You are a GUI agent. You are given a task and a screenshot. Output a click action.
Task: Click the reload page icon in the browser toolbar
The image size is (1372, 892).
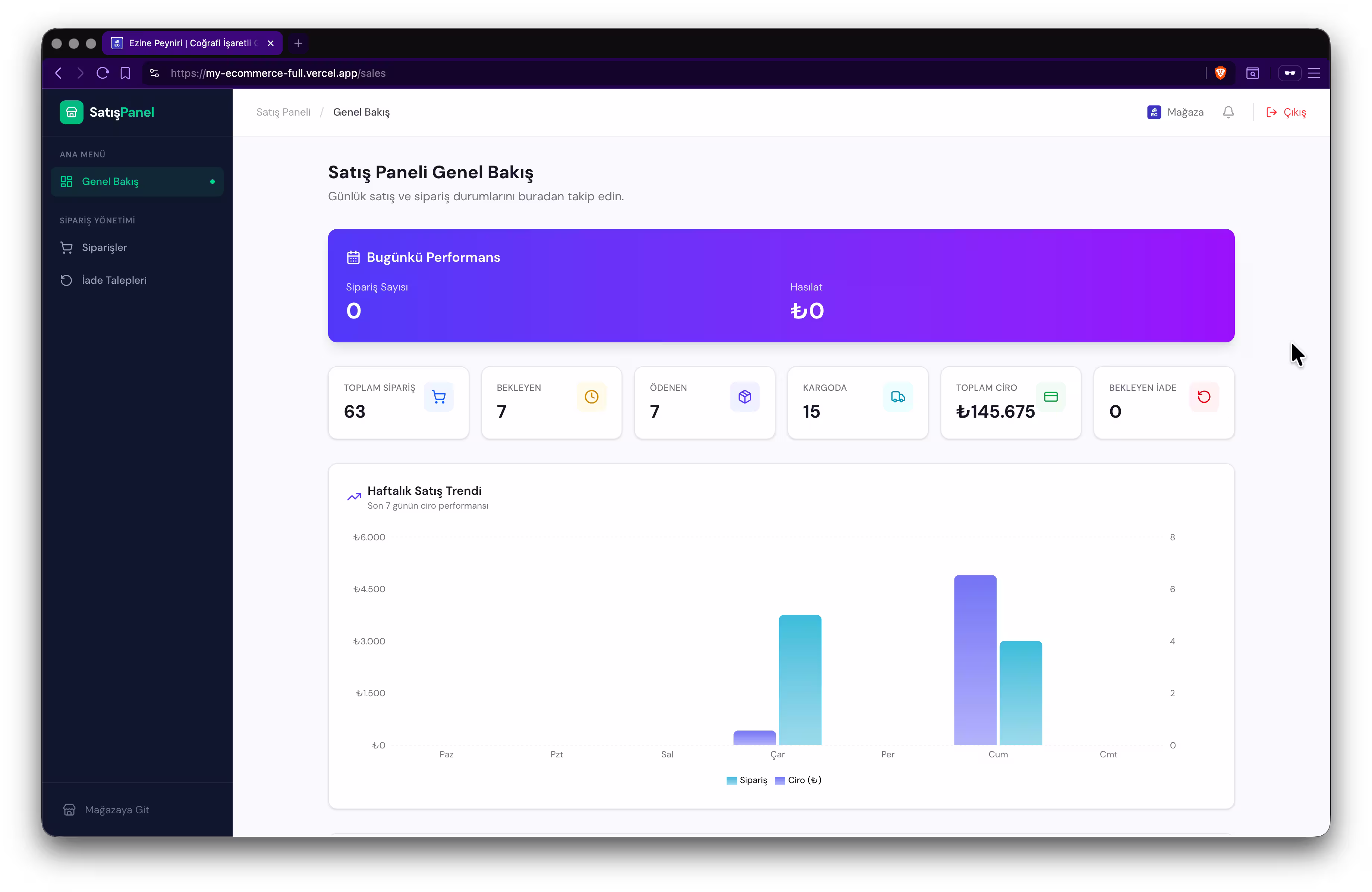103,73
